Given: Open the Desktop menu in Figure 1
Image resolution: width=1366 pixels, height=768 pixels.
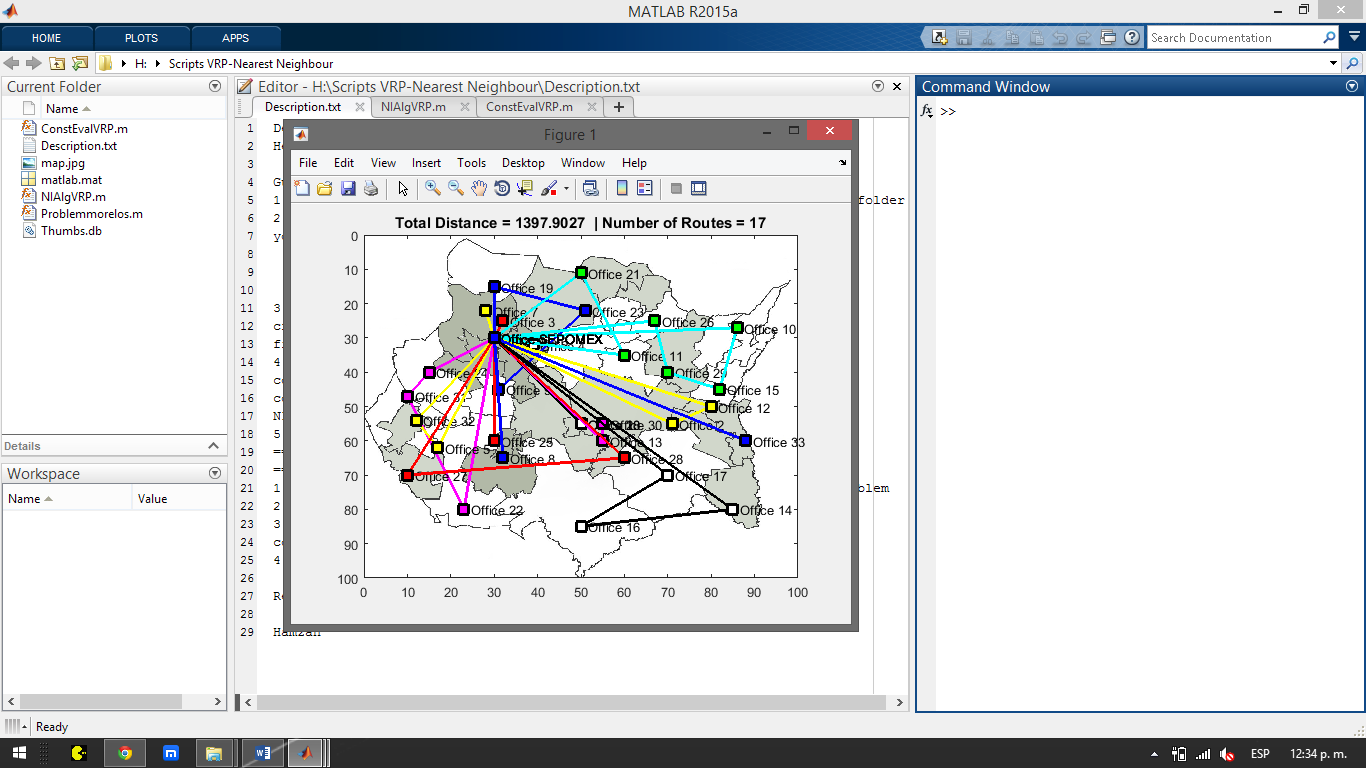Looking at the screenshot, I should [523, 163].
